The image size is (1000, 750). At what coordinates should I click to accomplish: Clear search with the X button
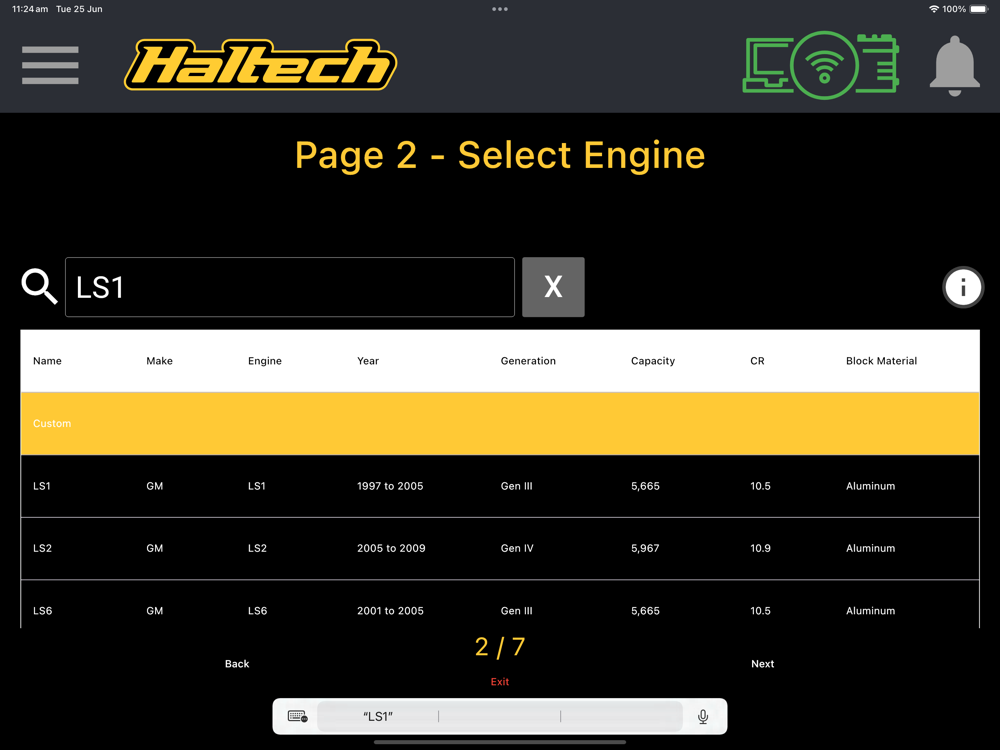click(x=553, y=287)
